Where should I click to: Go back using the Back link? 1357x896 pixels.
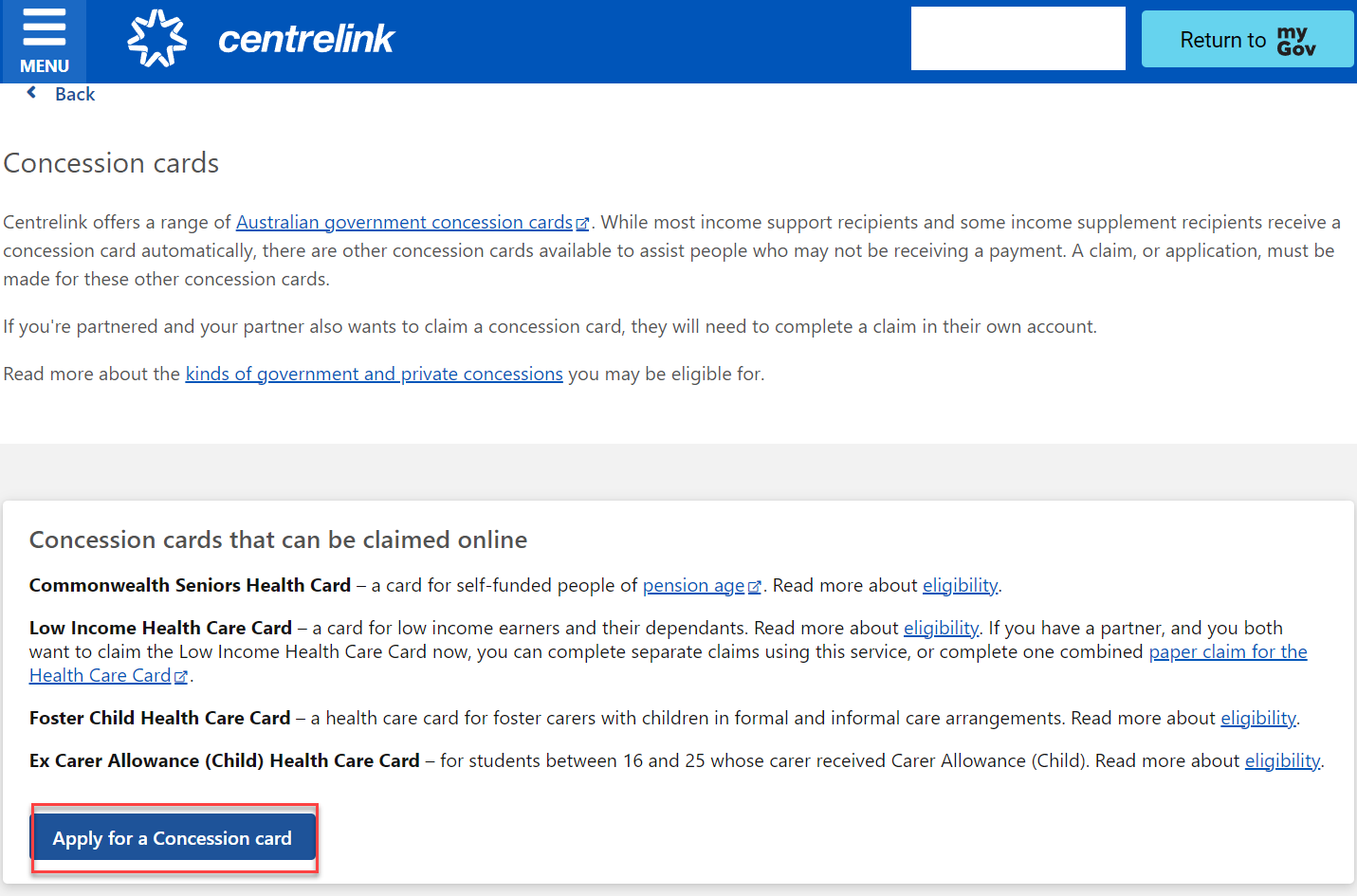(x=75, y=94)
